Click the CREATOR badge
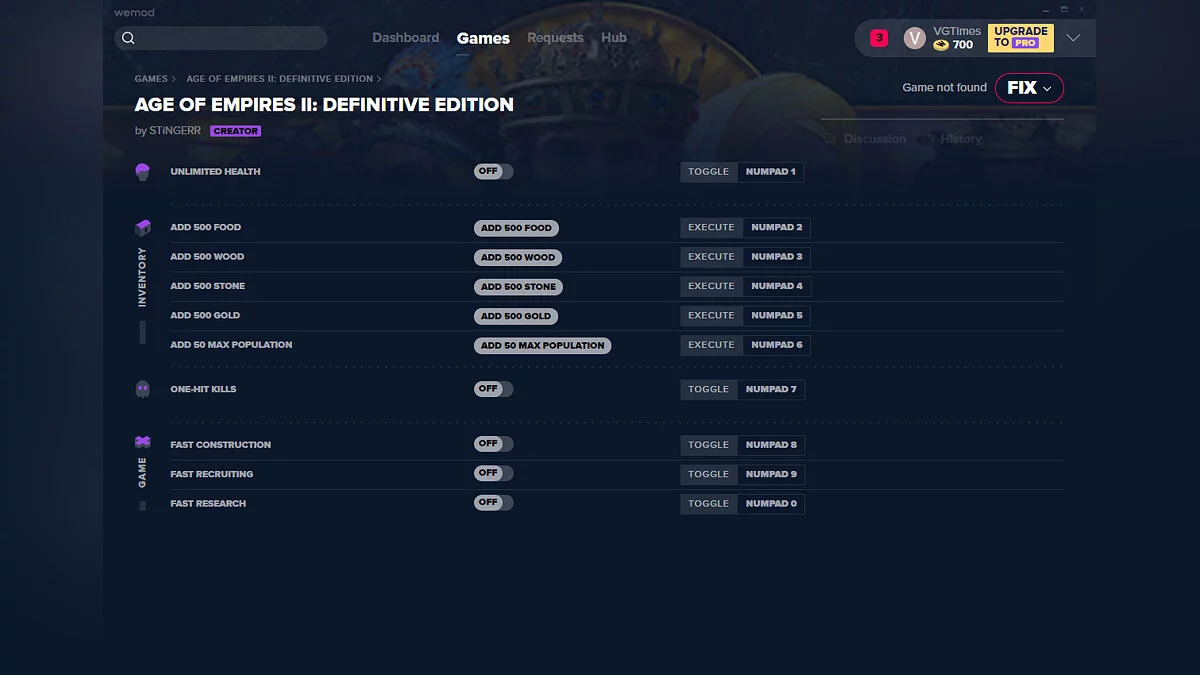Screen dimensions: 1200x675 236,131
